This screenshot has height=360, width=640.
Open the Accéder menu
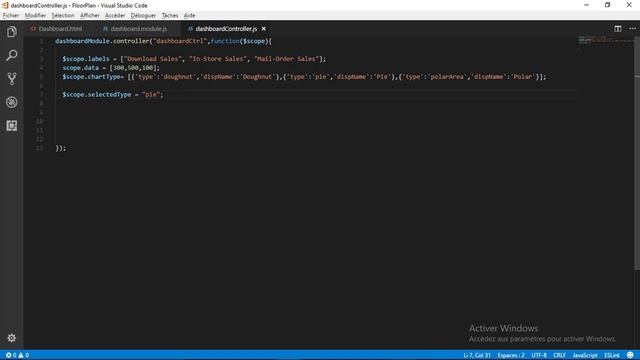coord(115,16)
